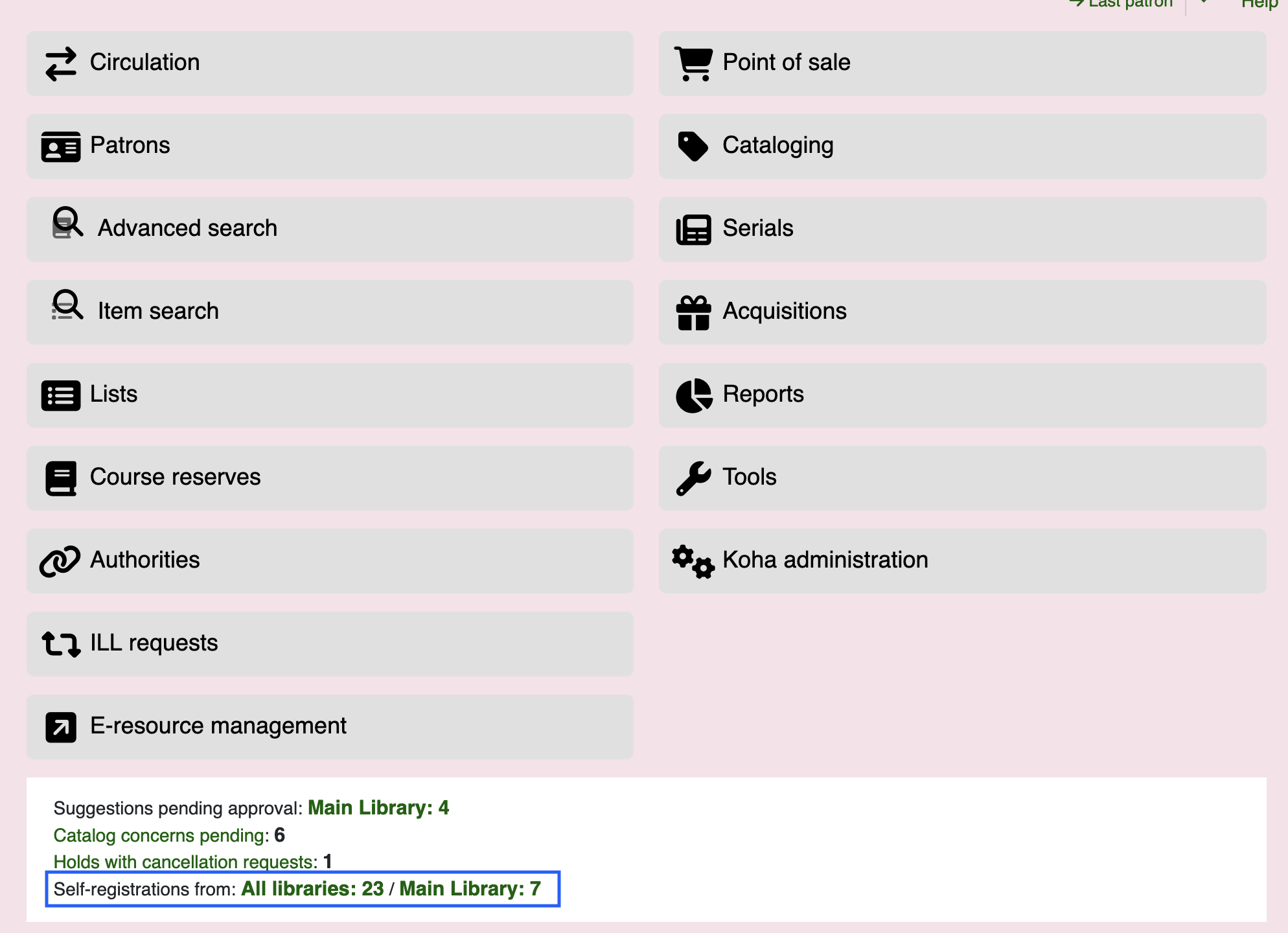This screenshot has height=933, width=1288.
Task: Open Main Library: 4 pending suggestions
Action: click(x=378, y=808)
